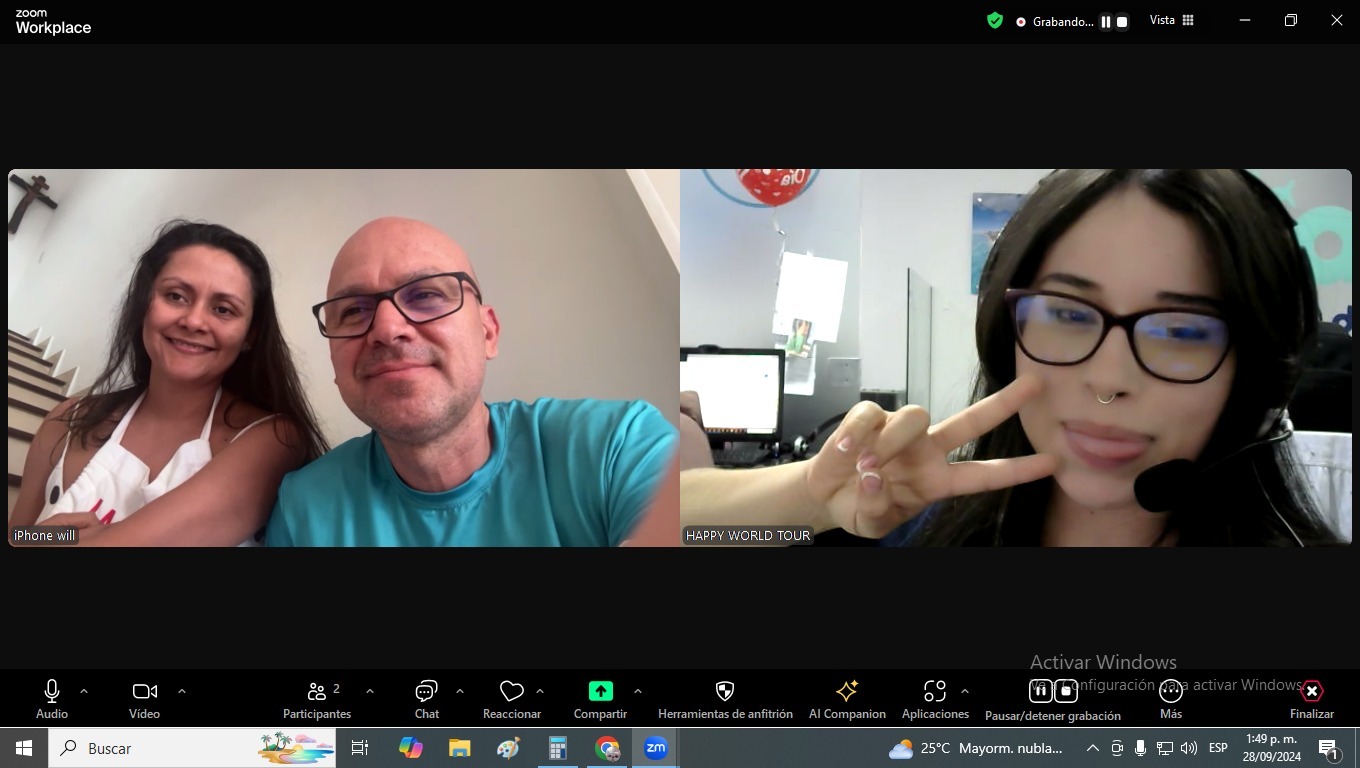Open Calculator from the taskbar

(557, 748)
